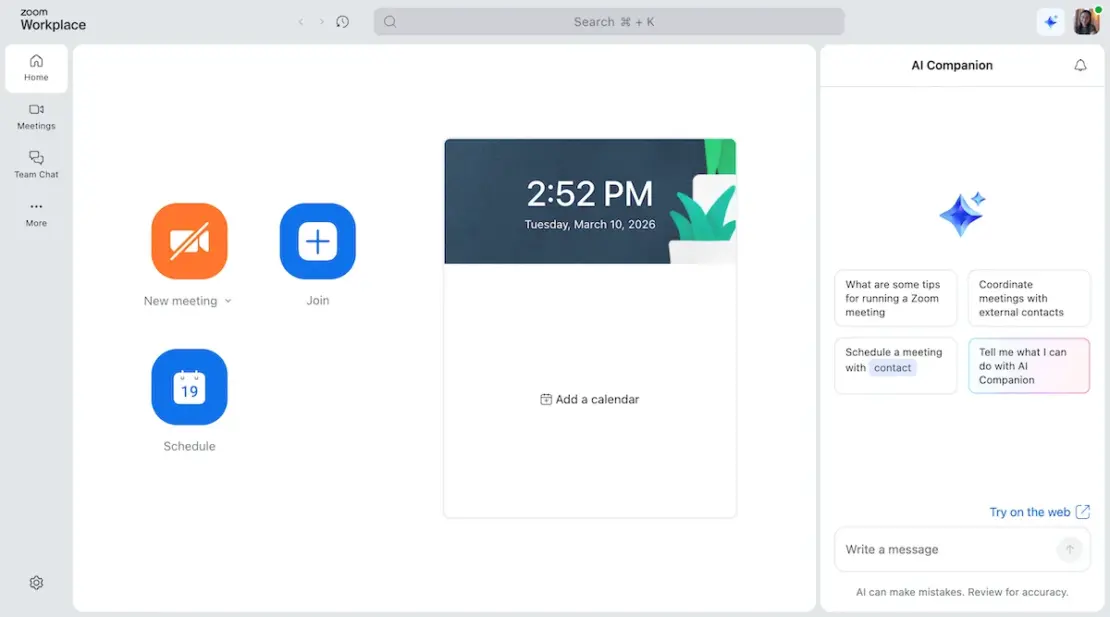Open your profile picture menu

coord(1086,20)
